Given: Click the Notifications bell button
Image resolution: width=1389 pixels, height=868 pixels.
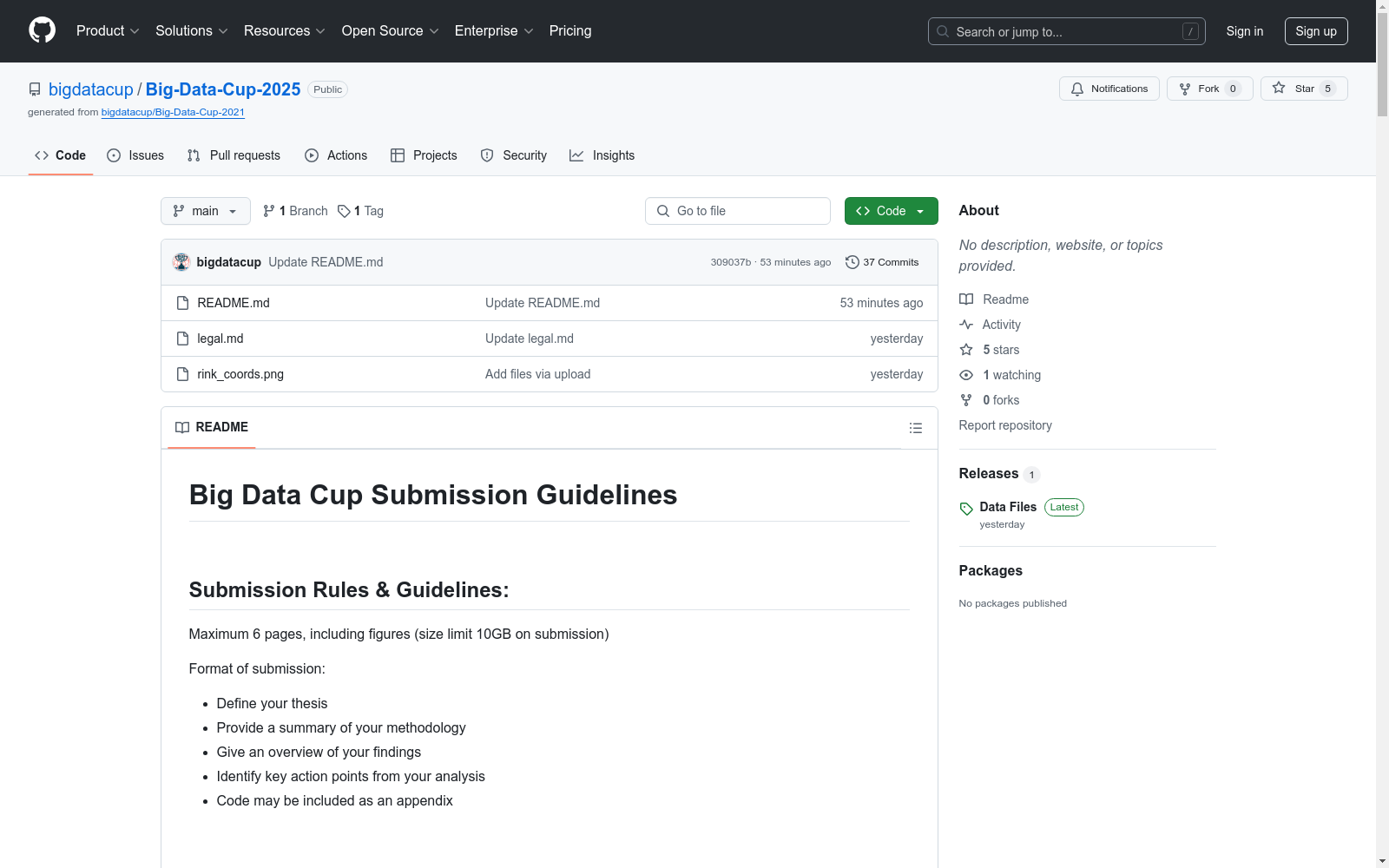Looking at the screenshot, I should coord(1109,89).
